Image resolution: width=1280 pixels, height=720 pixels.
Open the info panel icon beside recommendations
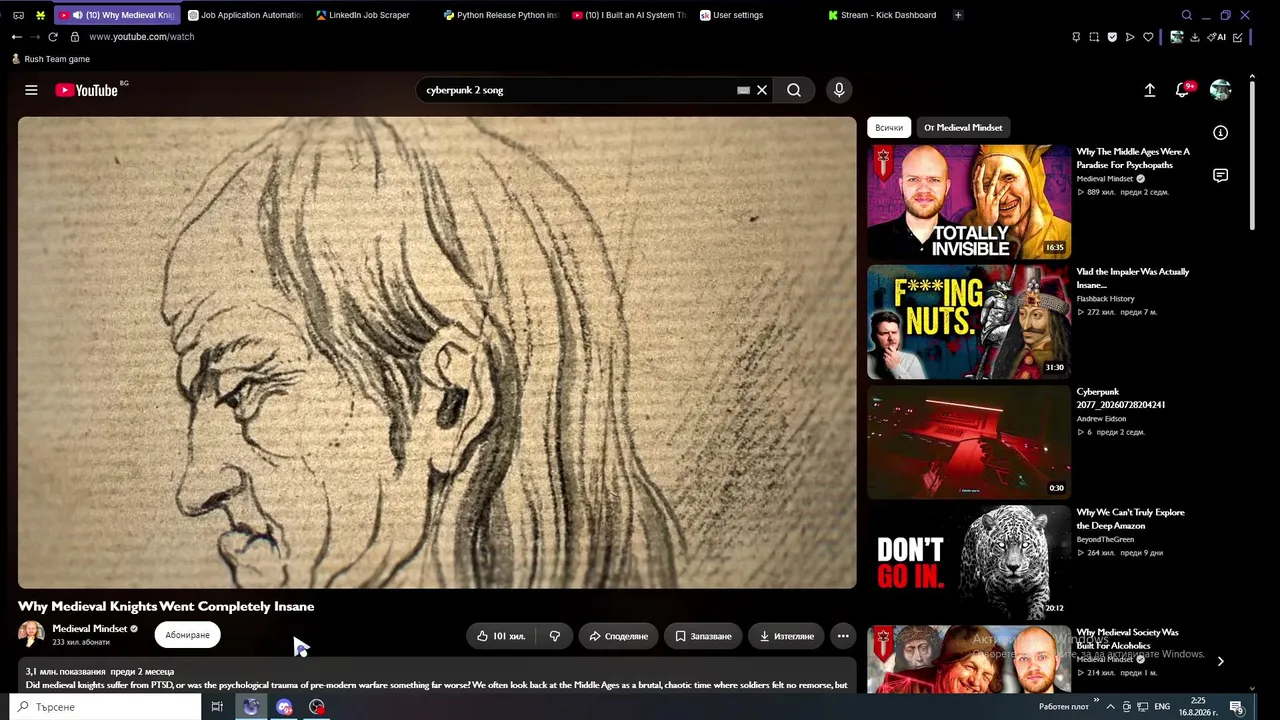(1220, 133)
